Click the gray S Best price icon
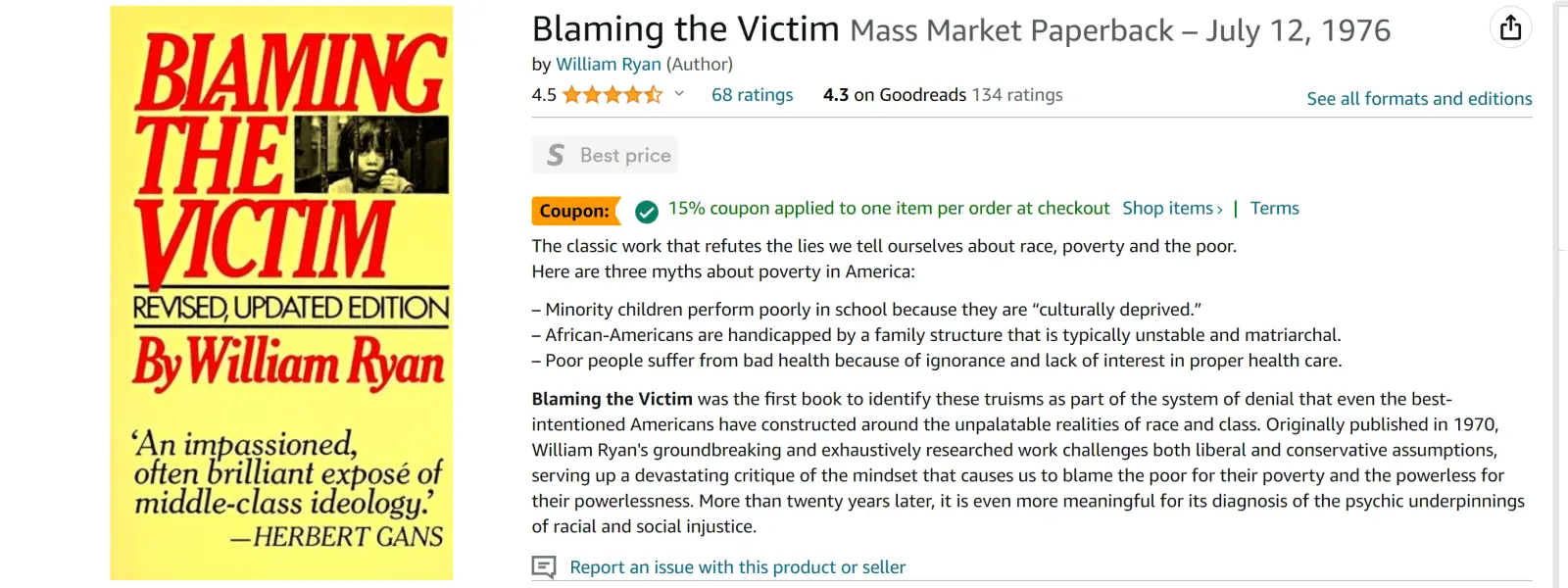1568x588 pixels. tap(556, 155)
